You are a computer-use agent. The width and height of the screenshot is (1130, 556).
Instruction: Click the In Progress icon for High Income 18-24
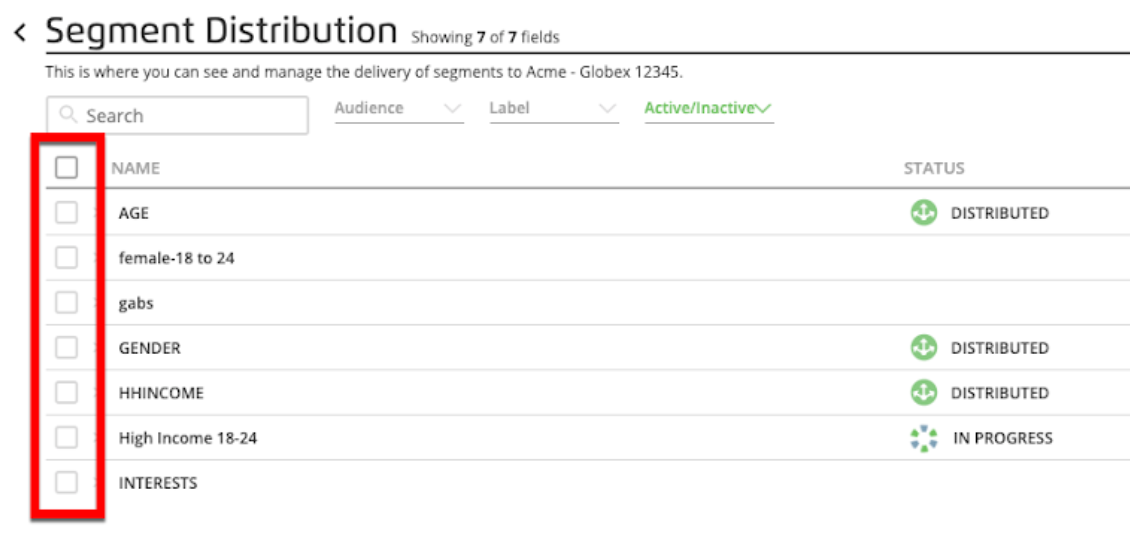pyautogui.click(x=924, y=438)
